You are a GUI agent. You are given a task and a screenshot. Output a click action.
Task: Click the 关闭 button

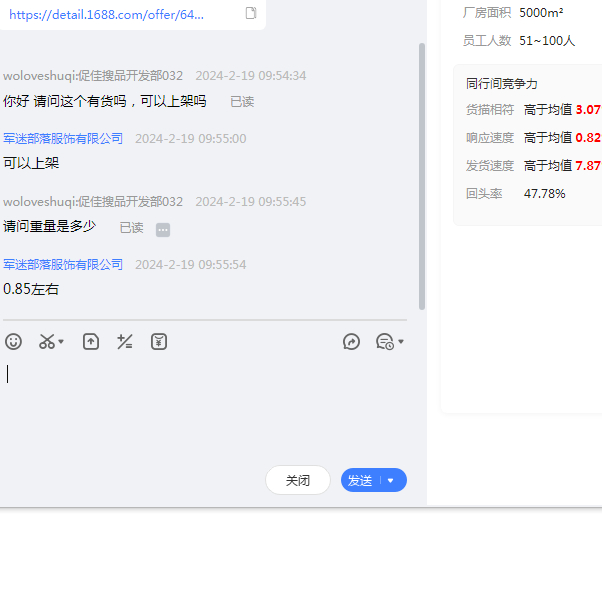(297, 480)
